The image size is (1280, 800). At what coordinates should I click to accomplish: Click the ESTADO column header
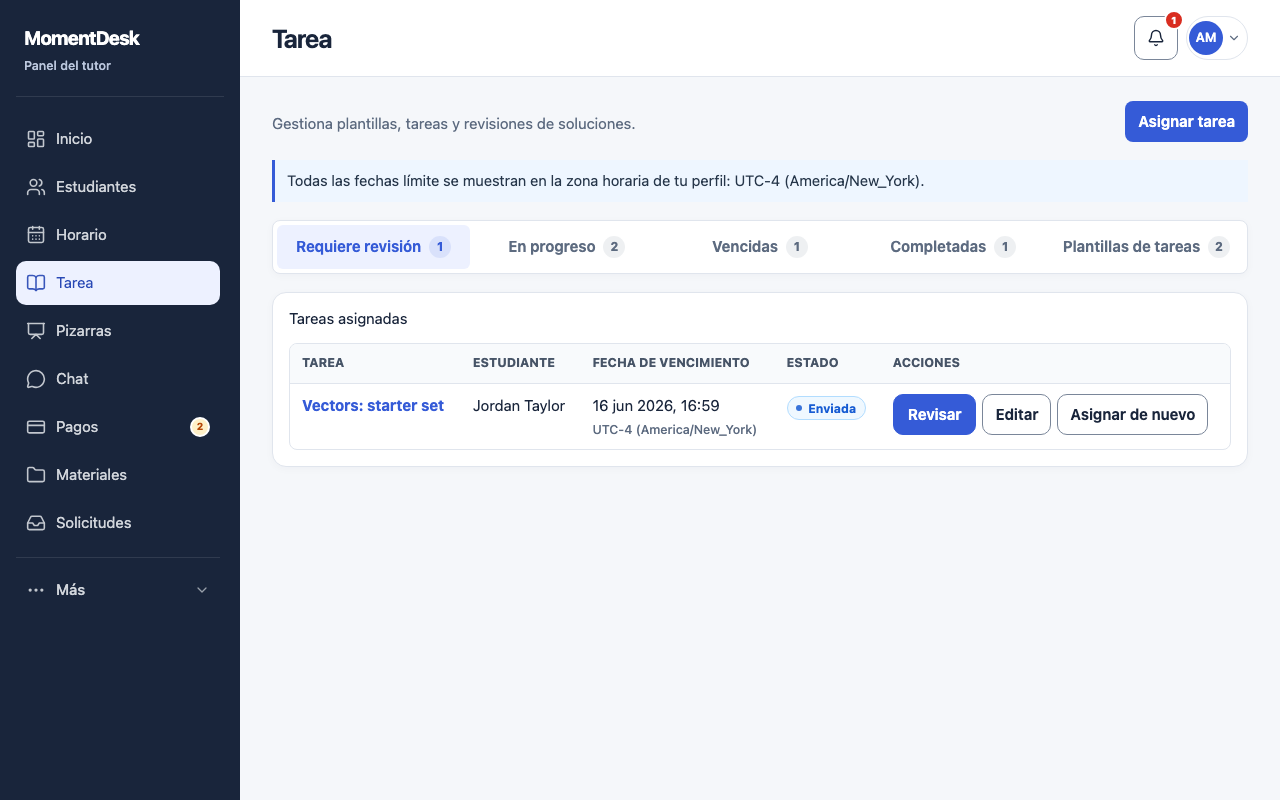pos(813,363)
